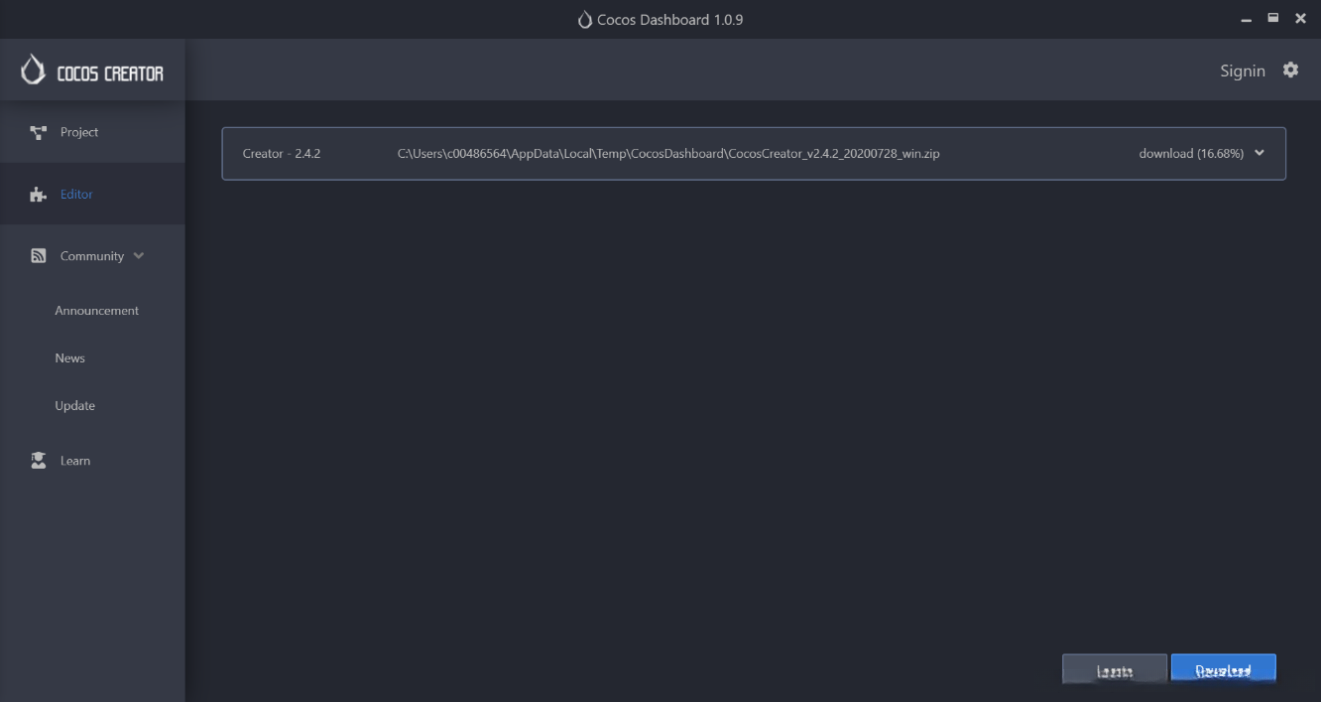Screen dimensions: 1321x702
Task: Open the News page
Action: click(70, 358)
